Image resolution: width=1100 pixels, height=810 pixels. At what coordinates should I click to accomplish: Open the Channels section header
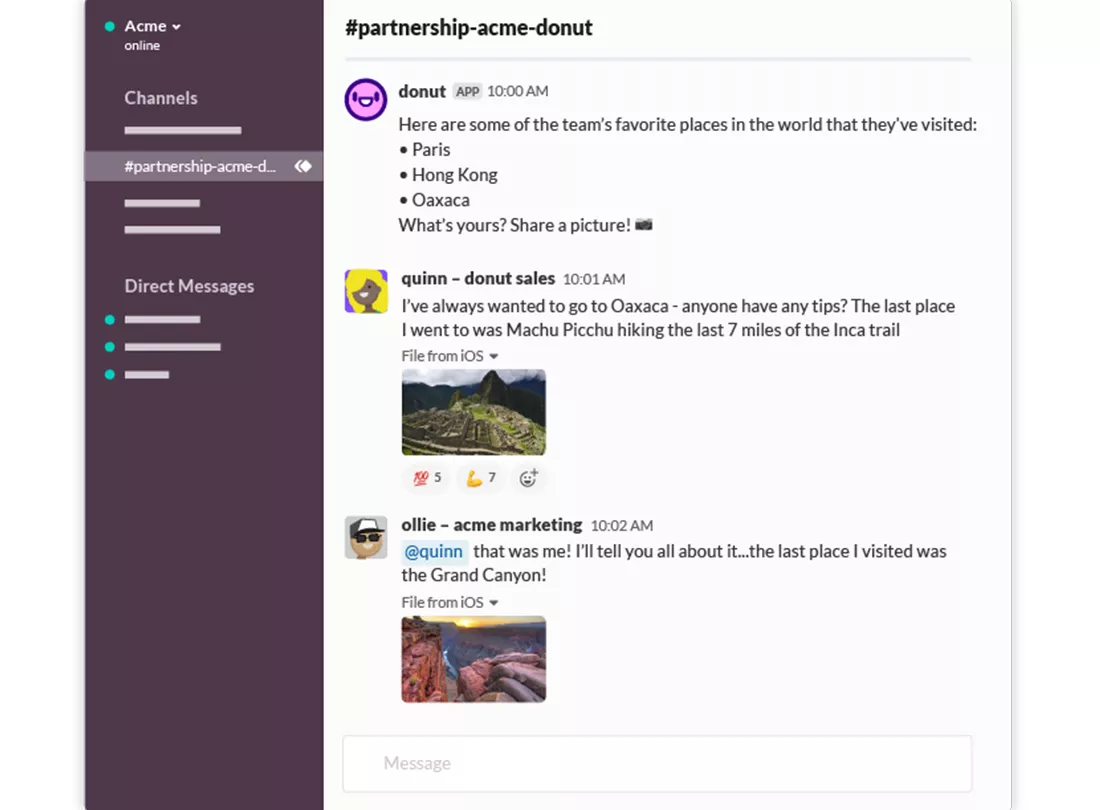pyautogui.click(x=161, y=98)
